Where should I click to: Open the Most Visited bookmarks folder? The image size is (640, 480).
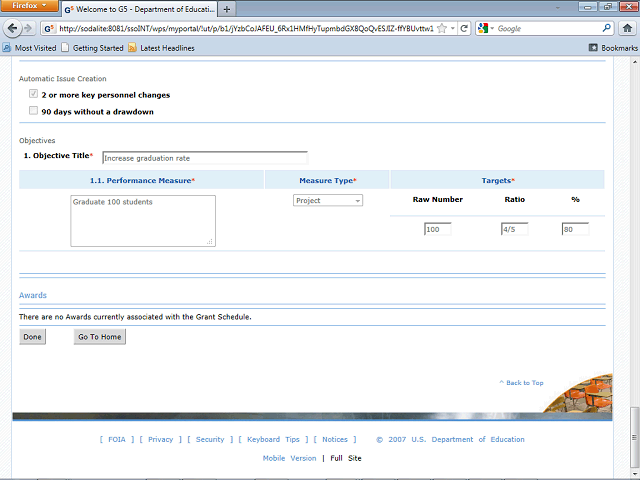pyautogui.click(x=29, y=48)
